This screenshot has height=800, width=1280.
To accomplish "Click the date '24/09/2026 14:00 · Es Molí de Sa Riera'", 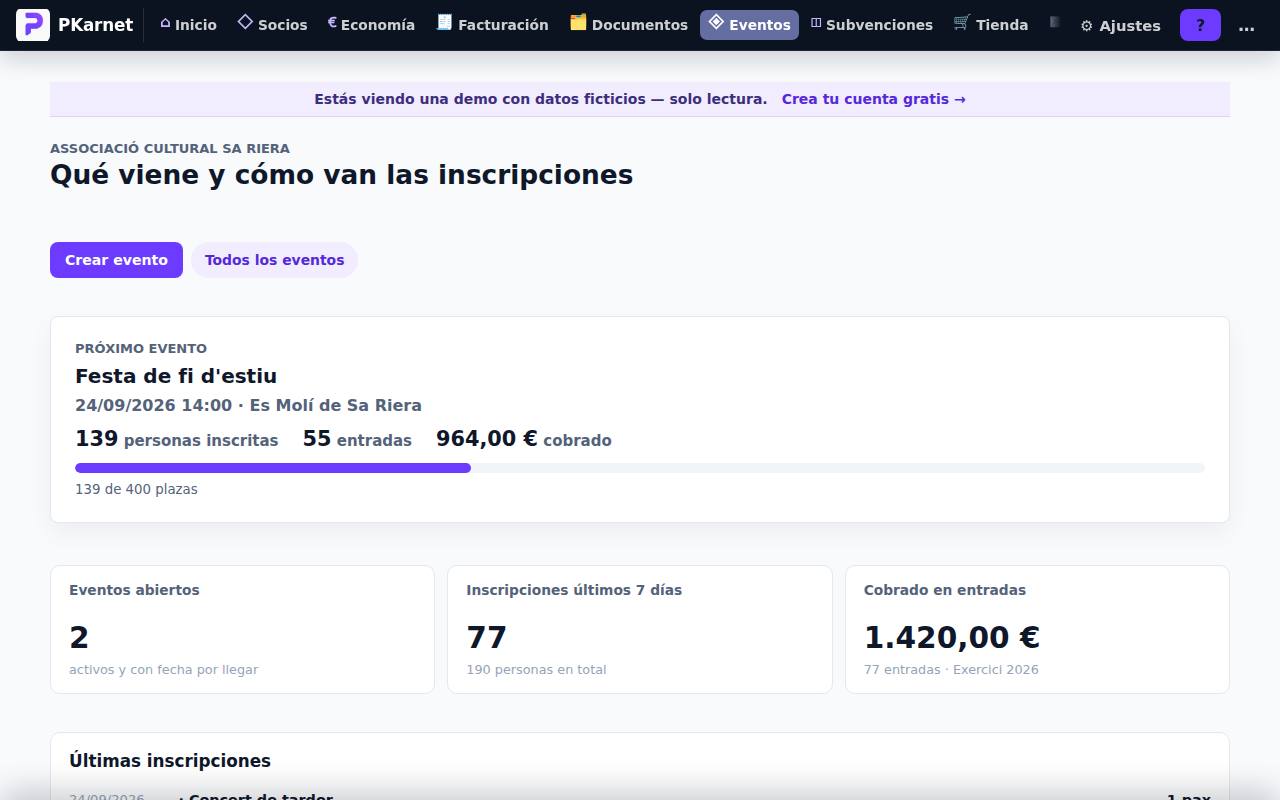I will click(x=248, y=405).
